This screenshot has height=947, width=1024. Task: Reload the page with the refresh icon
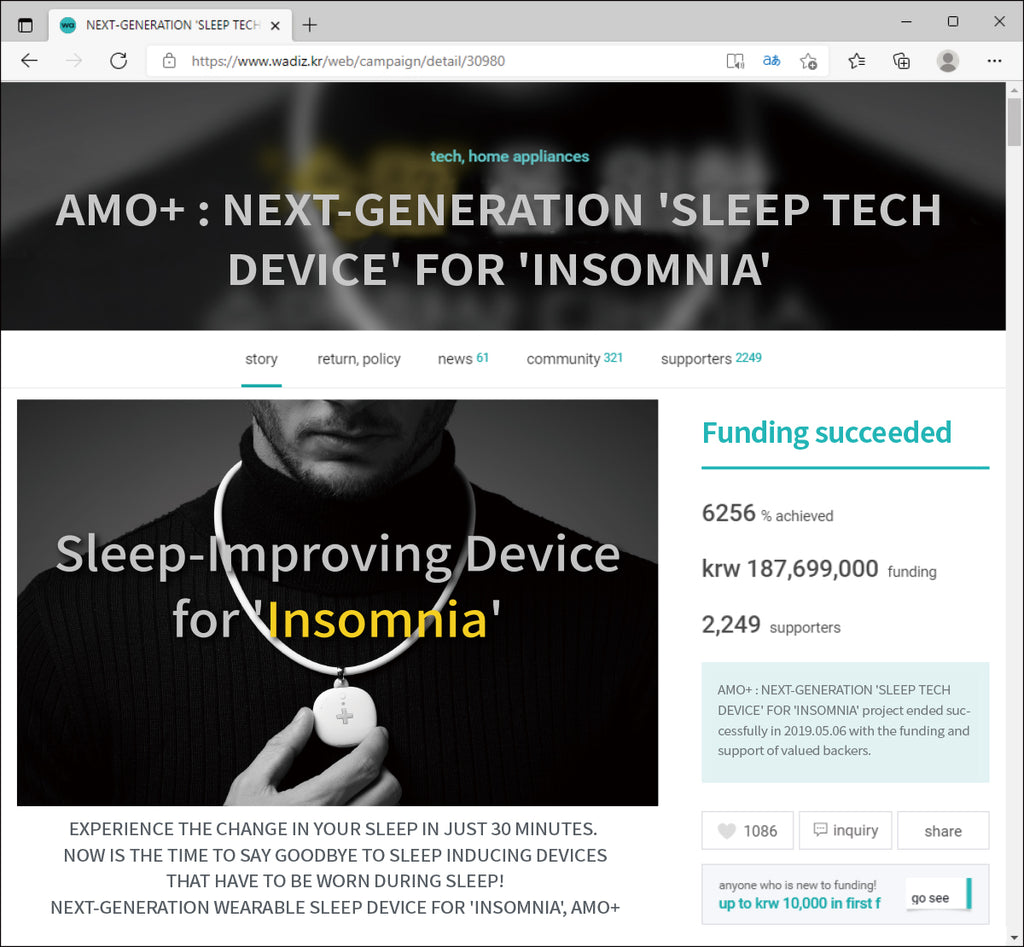pyautogui.click(x=118, y=61)
